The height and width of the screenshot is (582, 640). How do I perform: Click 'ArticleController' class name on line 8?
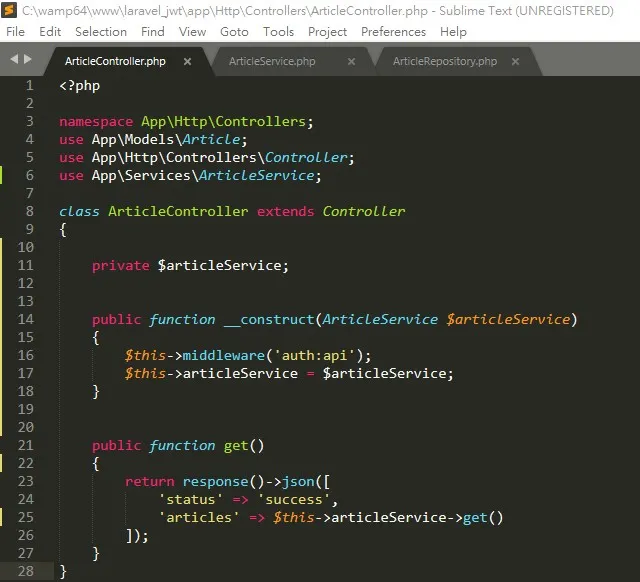(178, 211)
